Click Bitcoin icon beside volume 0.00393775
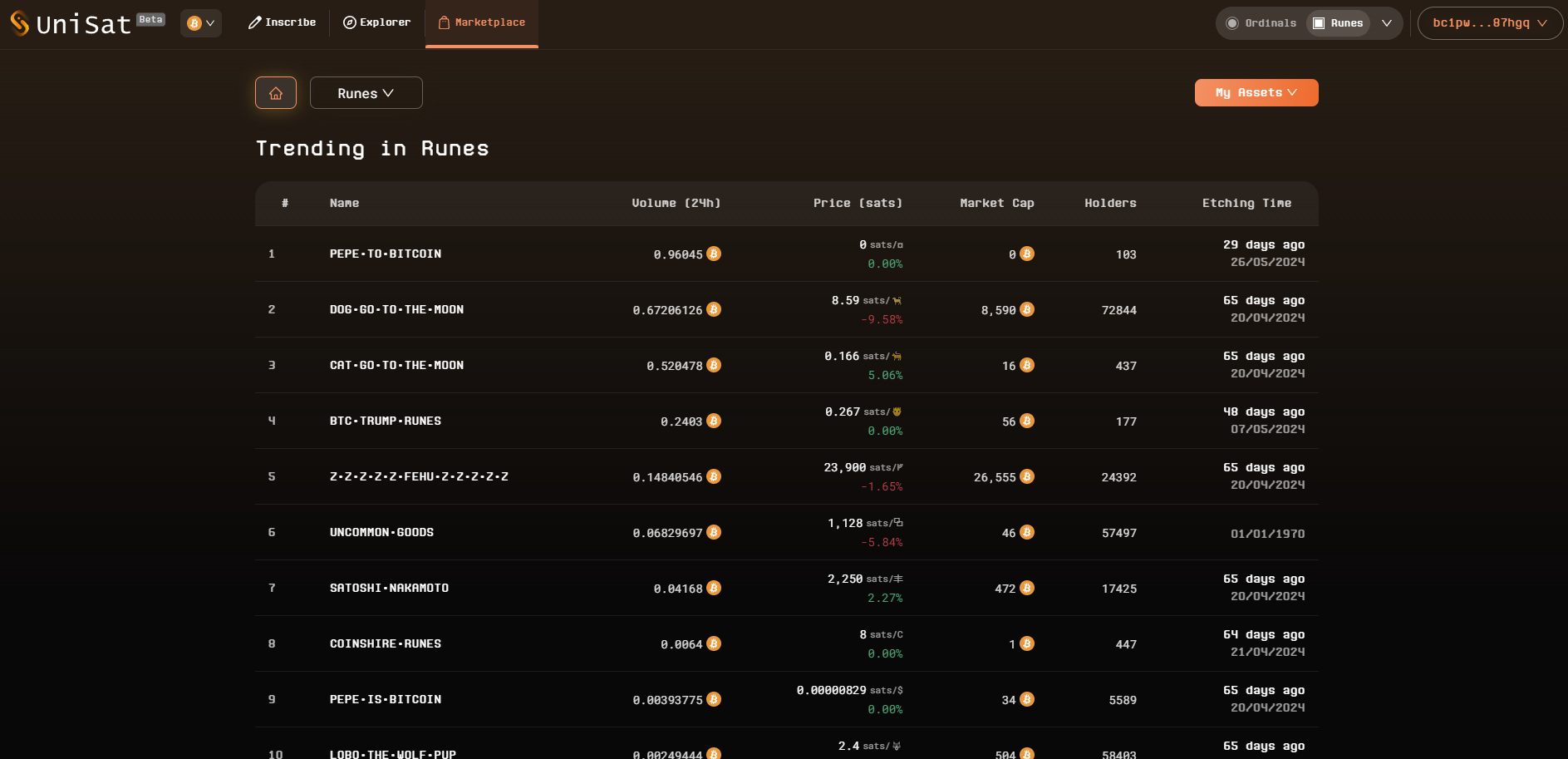 pyautogui.click(x=714, y=699)
